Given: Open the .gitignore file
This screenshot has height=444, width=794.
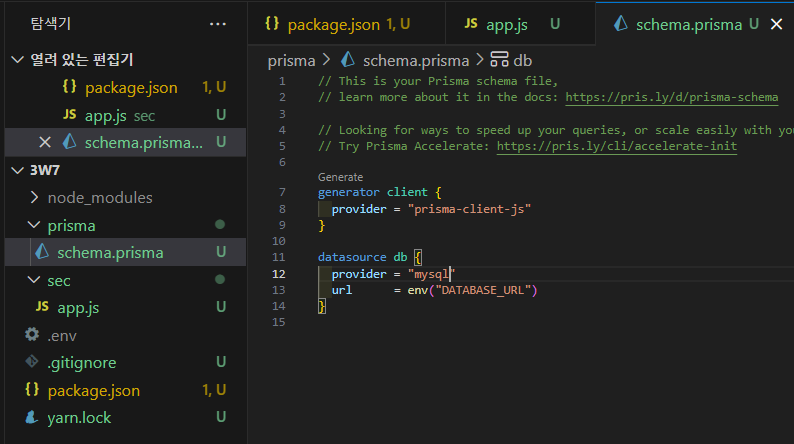Looking at the screenshot, I should (126, 362).
